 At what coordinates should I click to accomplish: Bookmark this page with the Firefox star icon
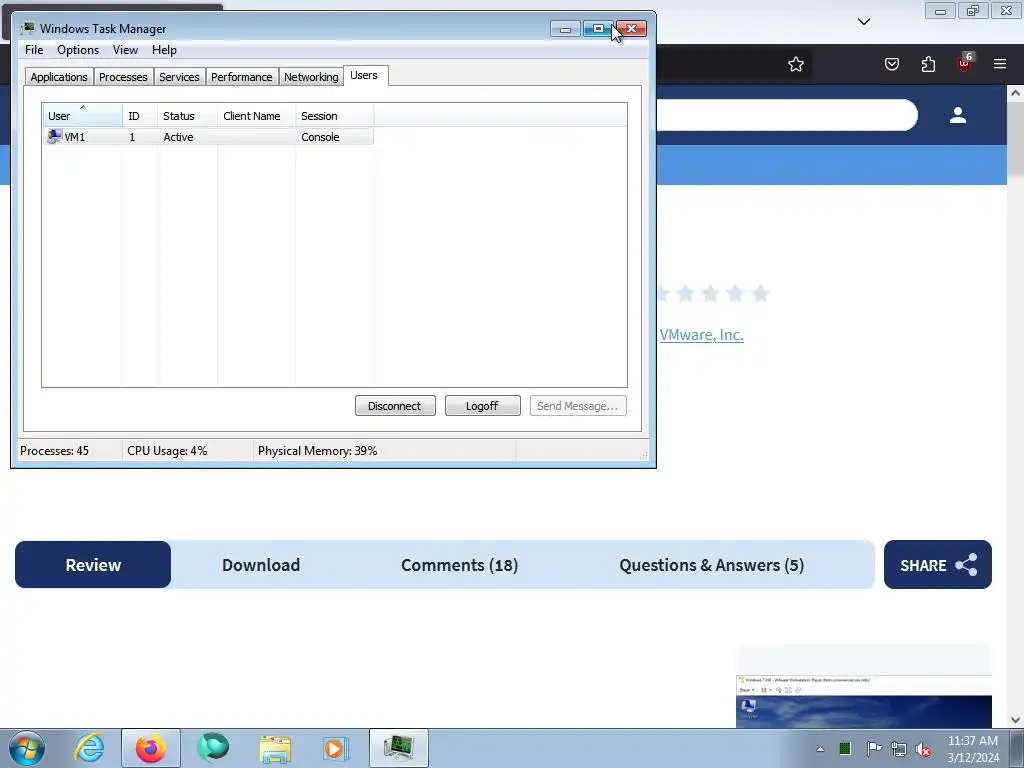795,64
